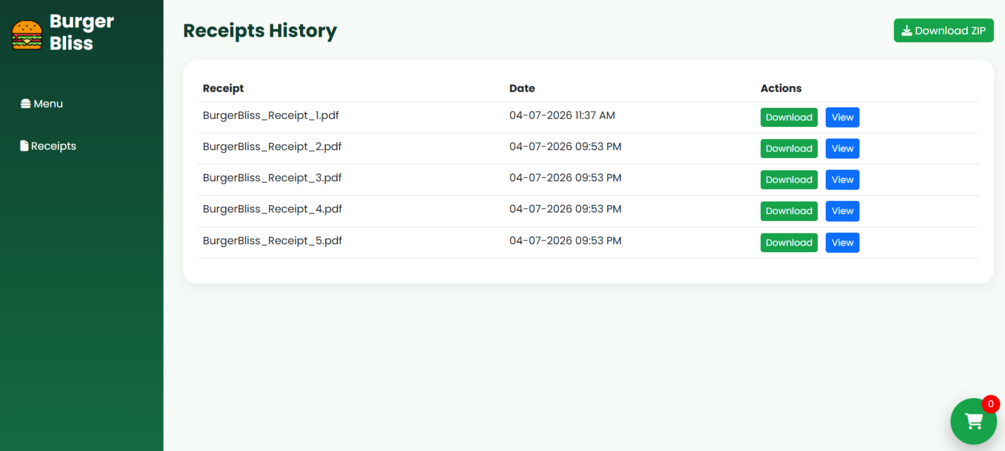Open the Menu sidebar item
This screenshot has width=1005, height=451.
(42, 104)
